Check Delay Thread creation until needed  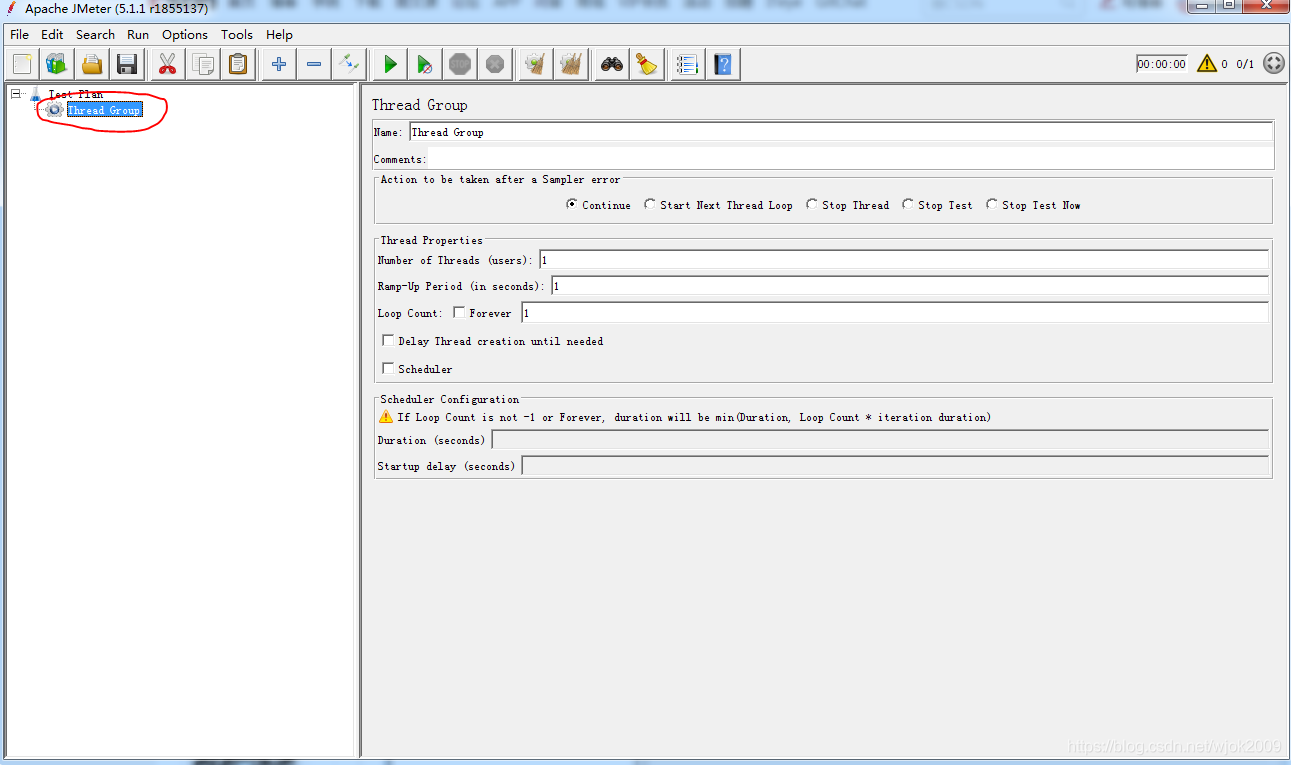click(x=388, y=341)
